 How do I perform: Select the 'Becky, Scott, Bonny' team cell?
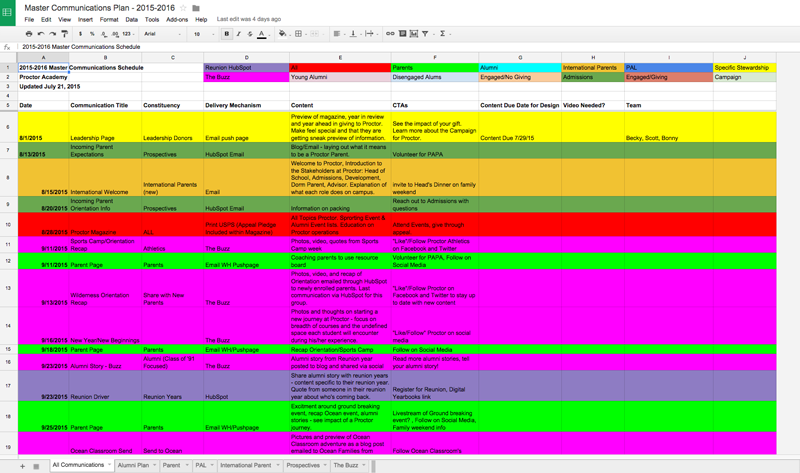click(x=668, y=127)
